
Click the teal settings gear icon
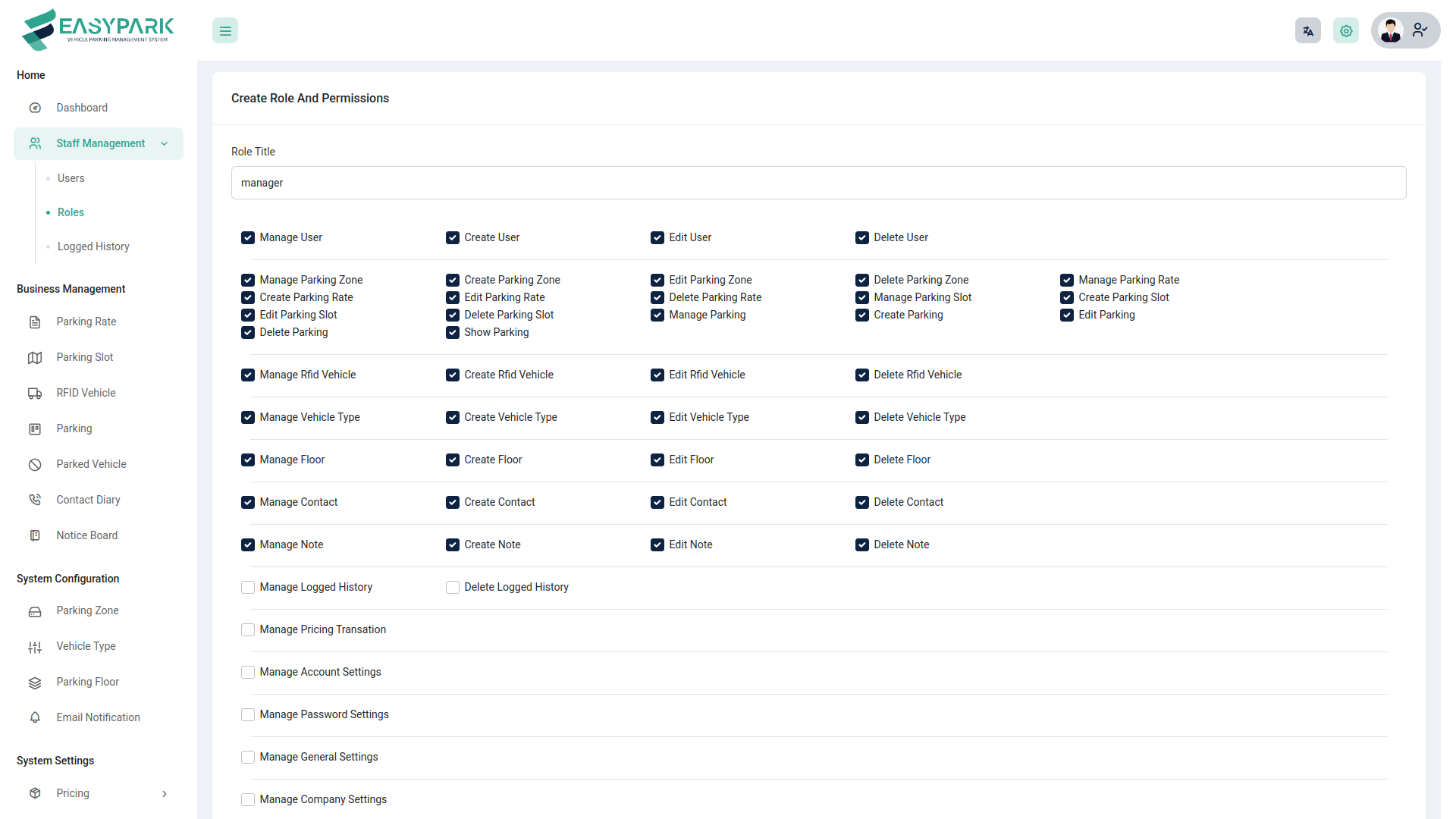pyautogui.click(x=1345, y=31)
